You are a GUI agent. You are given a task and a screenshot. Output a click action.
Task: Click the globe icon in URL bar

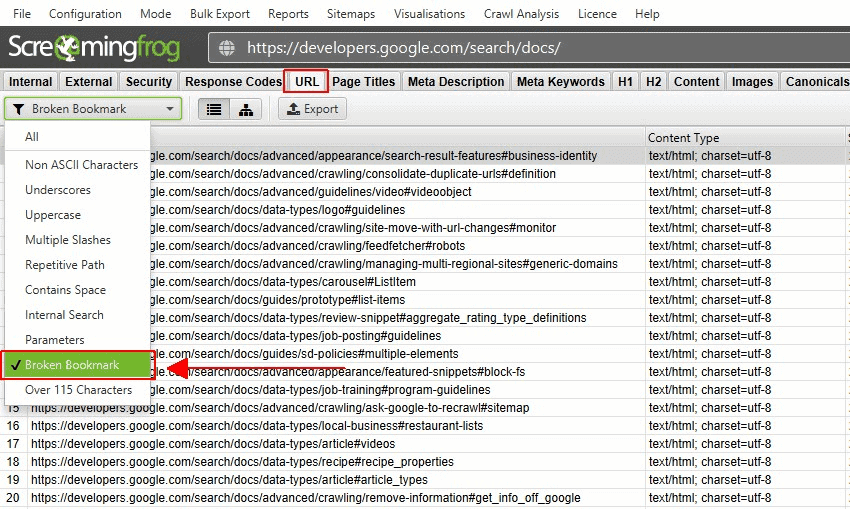click(x=228, y=48)
